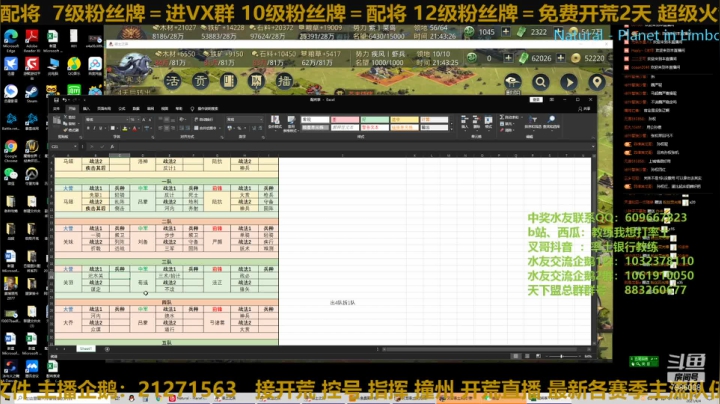Click the Excel paste clipboard icon
720x404 pixels.
pos(57,122)
